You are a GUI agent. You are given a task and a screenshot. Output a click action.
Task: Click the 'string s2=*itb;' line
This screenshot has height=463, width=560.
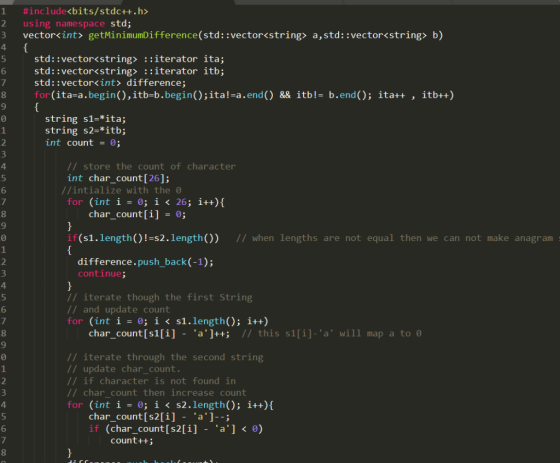pyautogui.click(x=85, y=131)
